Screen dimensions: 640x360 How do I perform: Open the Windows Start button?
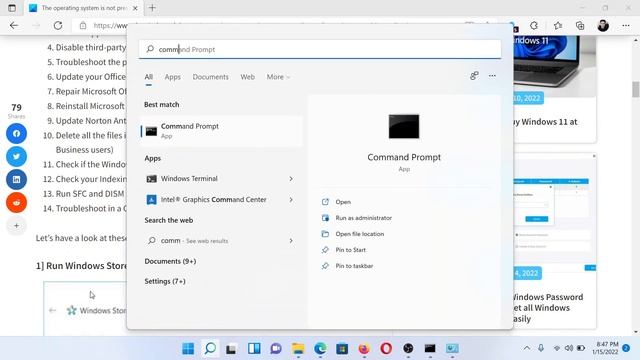pyautogui.click(x=188, y=349)
